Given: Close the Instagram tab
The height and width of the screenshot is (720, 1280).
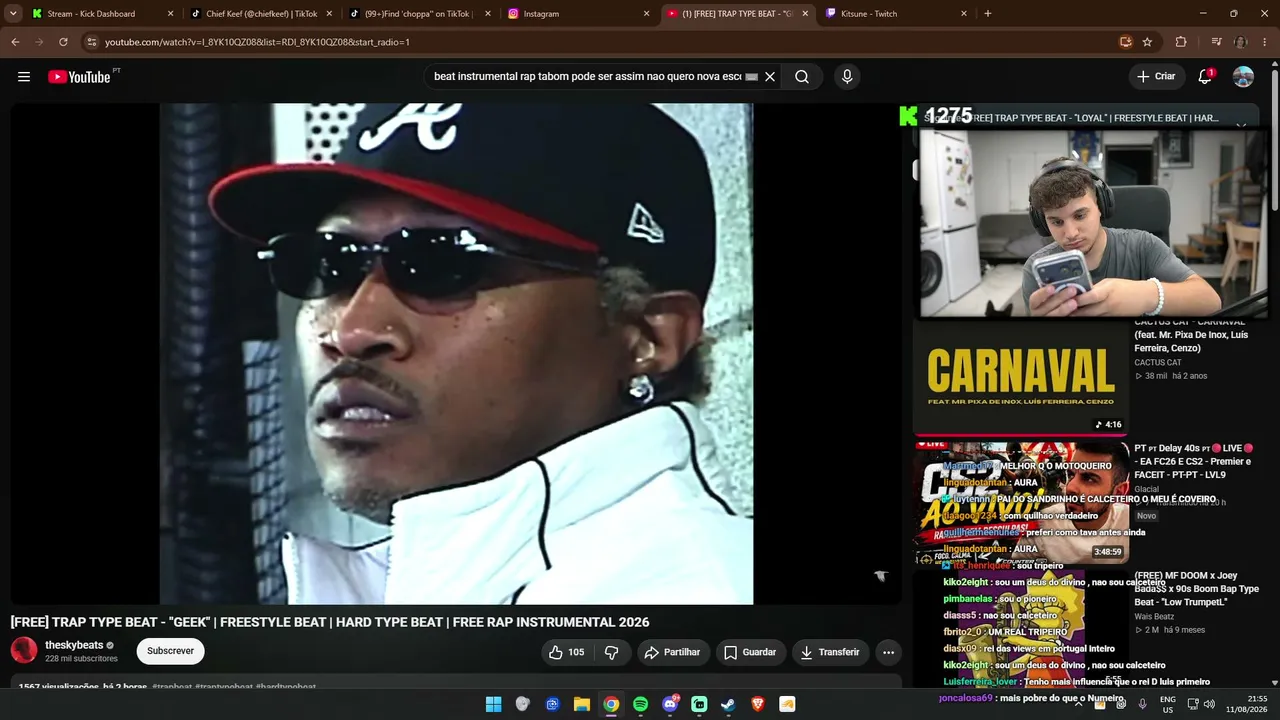Looking at the screenshot, I should [x=646, y=14].
